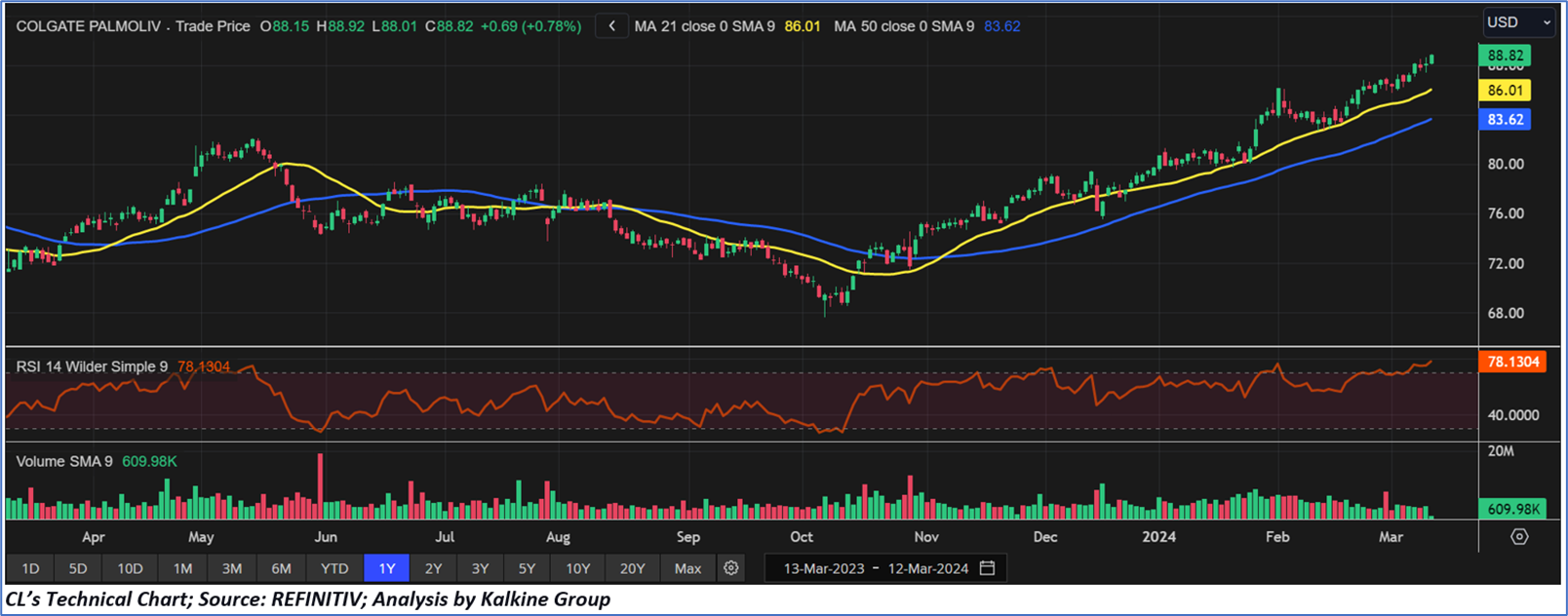
Task: Open the USD currency dropdown
Action: click(1518, 22)
